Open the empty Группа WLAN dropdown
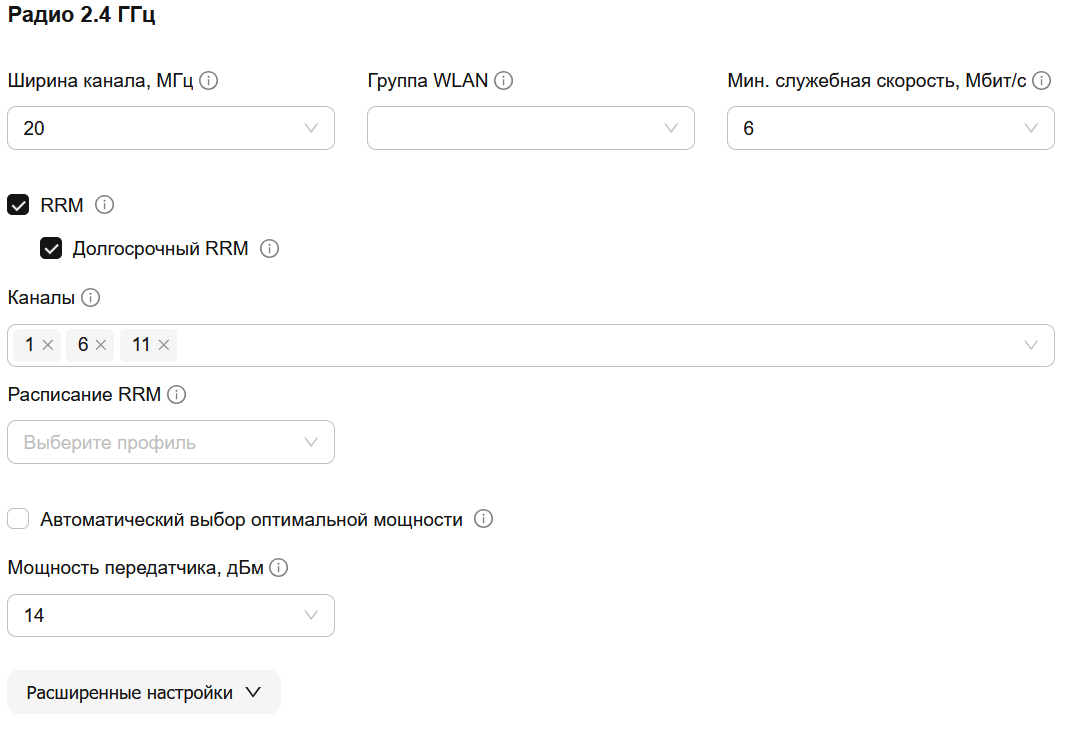The width and height of the screenshot is (1078, 736). point(531,128)
